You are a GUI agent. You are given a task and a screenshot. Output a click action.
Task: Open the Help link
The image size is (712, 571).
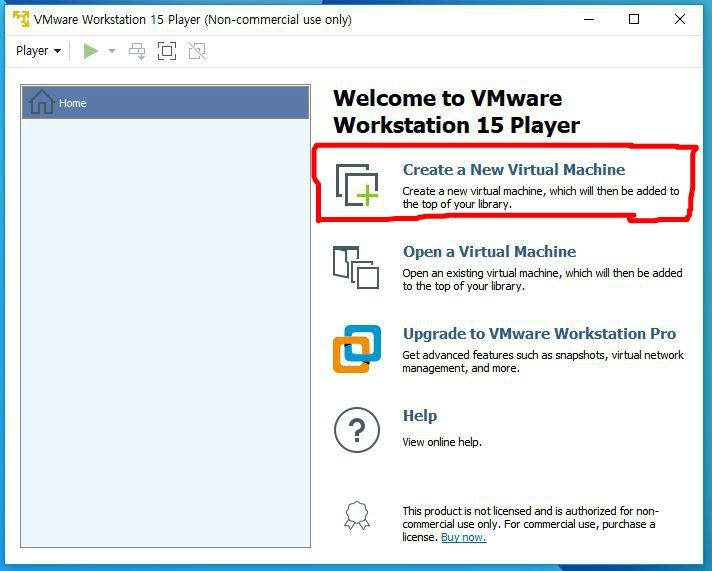[x=420, y=416]
